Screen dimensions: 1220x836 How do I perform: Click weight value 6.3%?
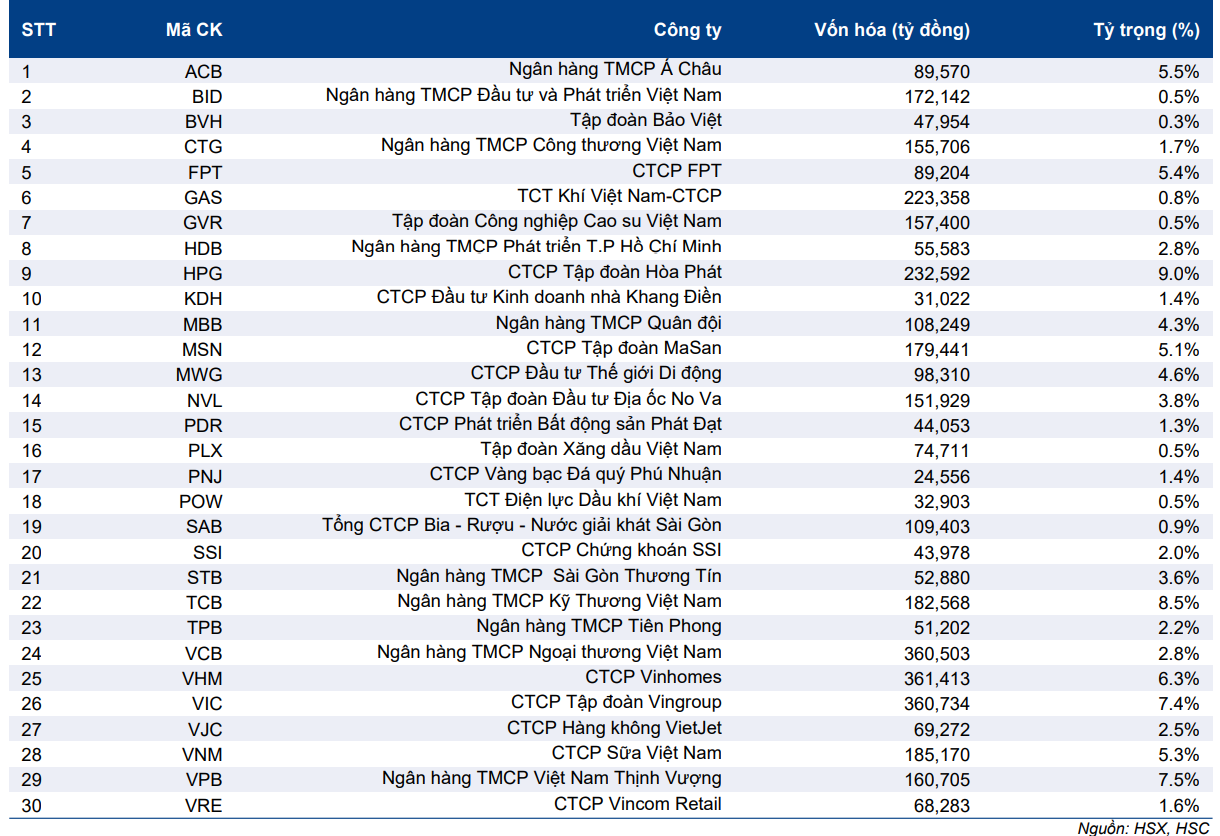pyautogui.click(x=1179, y=679)
